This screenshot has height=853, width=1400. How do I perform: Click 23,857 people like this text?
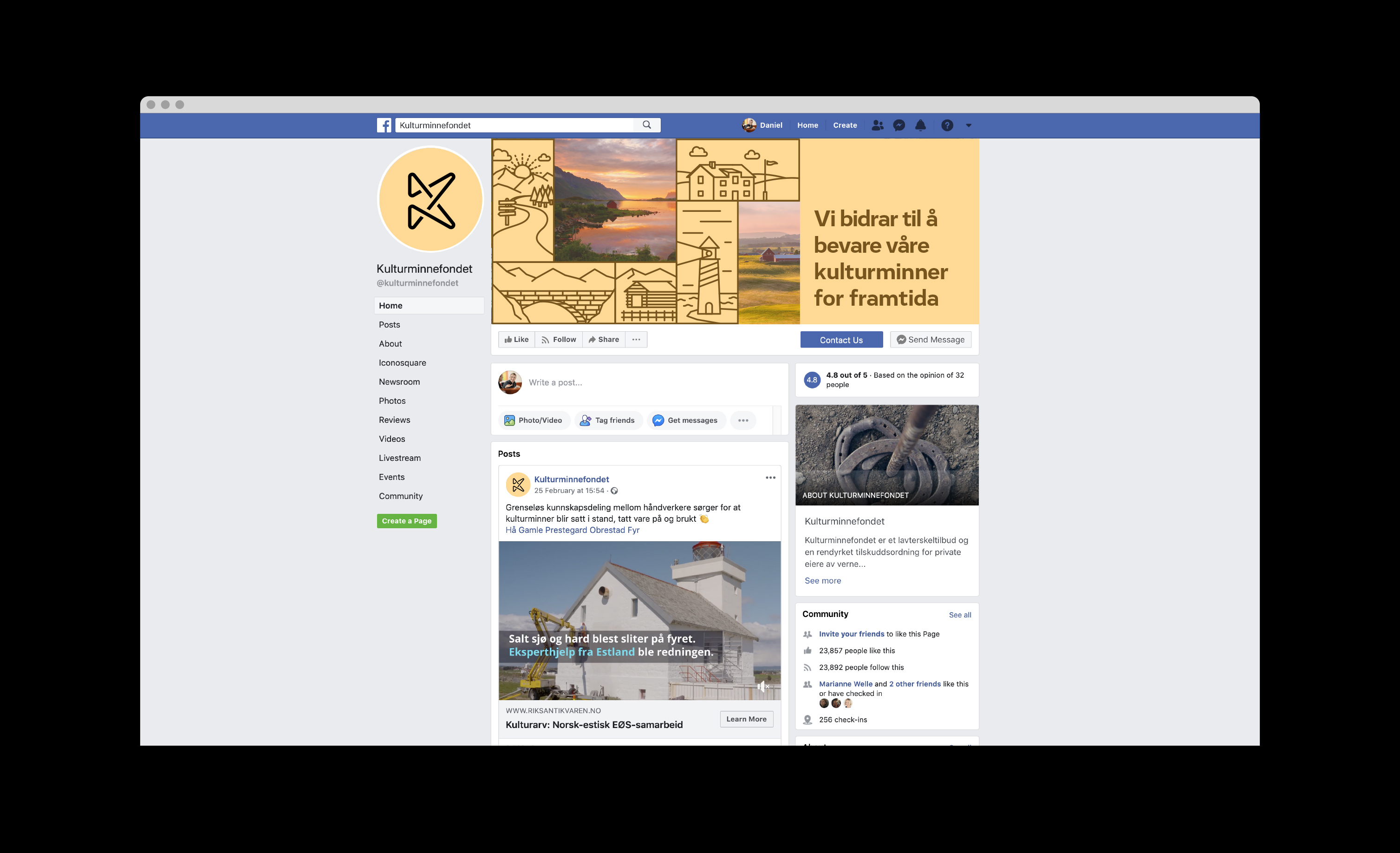tap(857, 650)
